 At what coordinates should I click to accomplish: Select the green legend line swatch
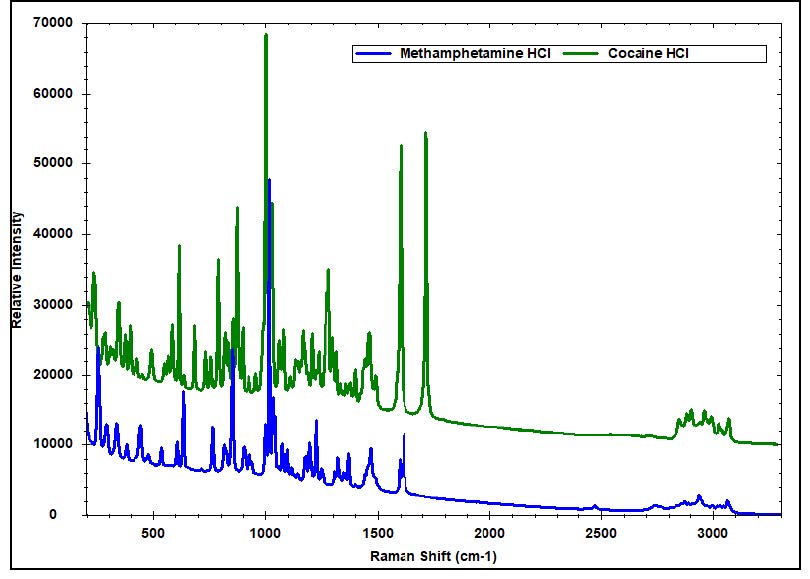pos(583,53)
